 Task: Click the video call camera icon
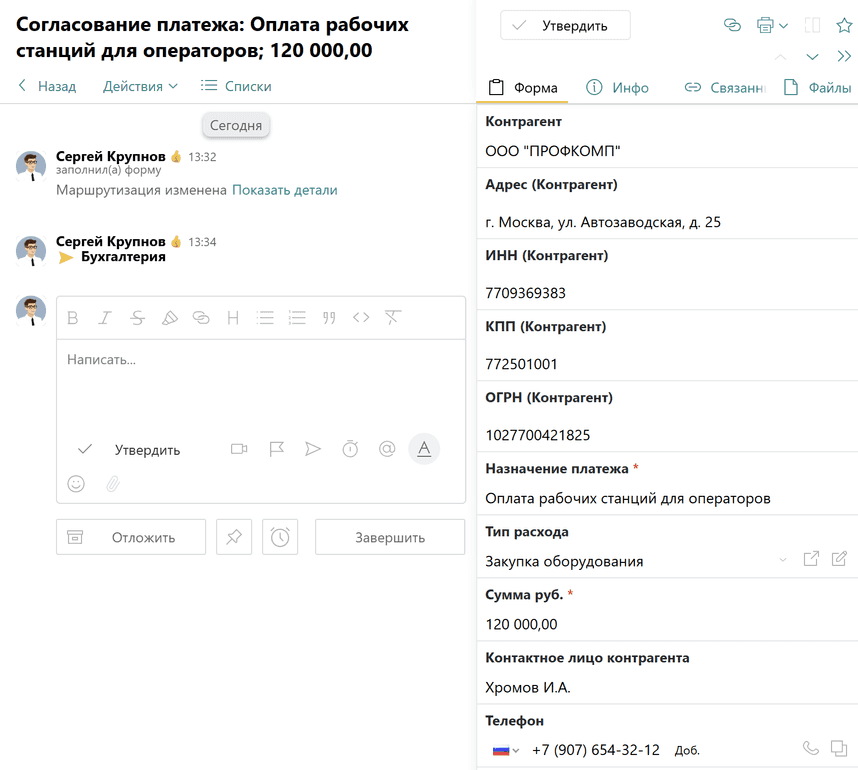[239, 449]
